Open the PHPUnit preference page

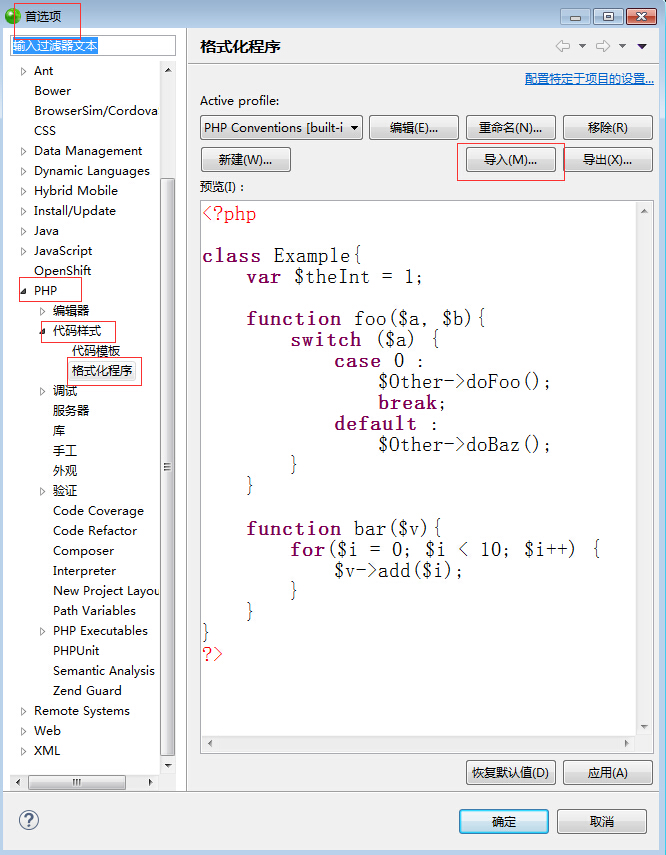[76, 651]
